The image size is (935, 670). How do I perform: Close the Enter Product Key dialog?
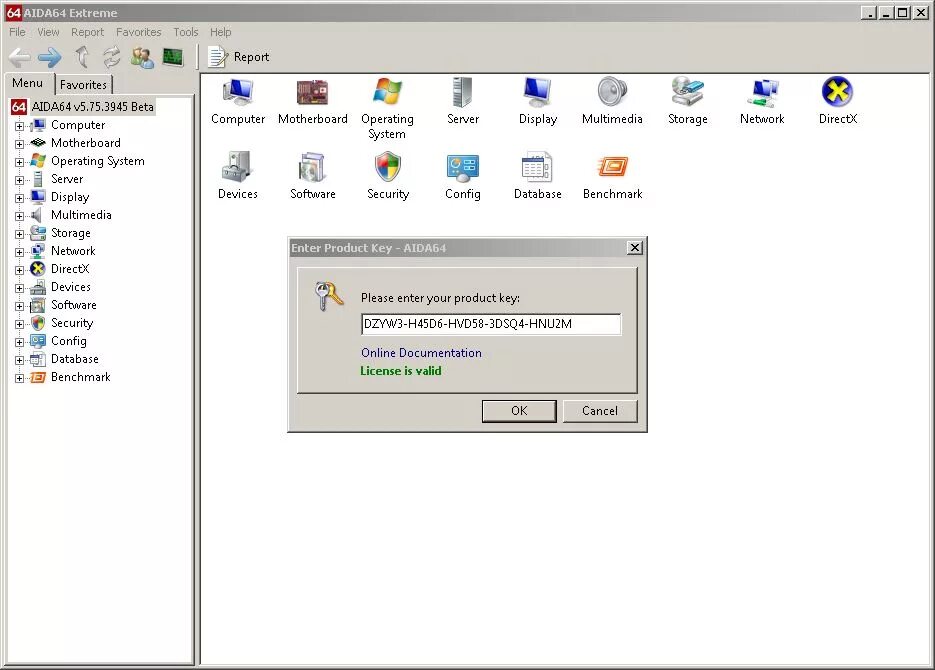[635, 247]
